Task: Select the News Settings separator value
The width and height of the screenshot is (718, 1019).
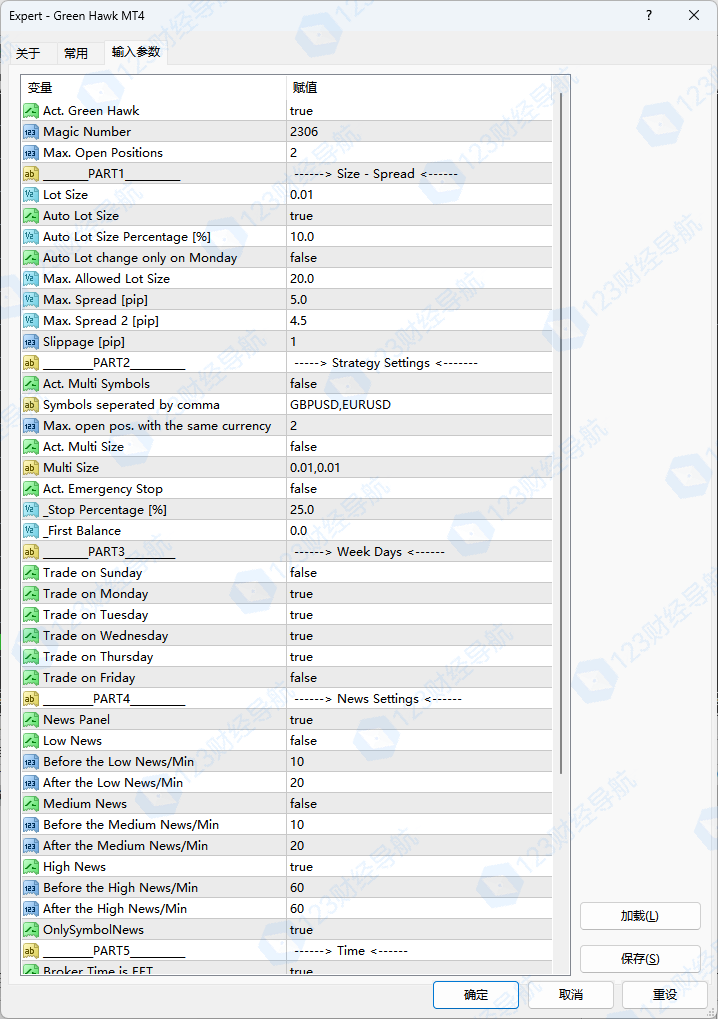Action: (378, 699)
